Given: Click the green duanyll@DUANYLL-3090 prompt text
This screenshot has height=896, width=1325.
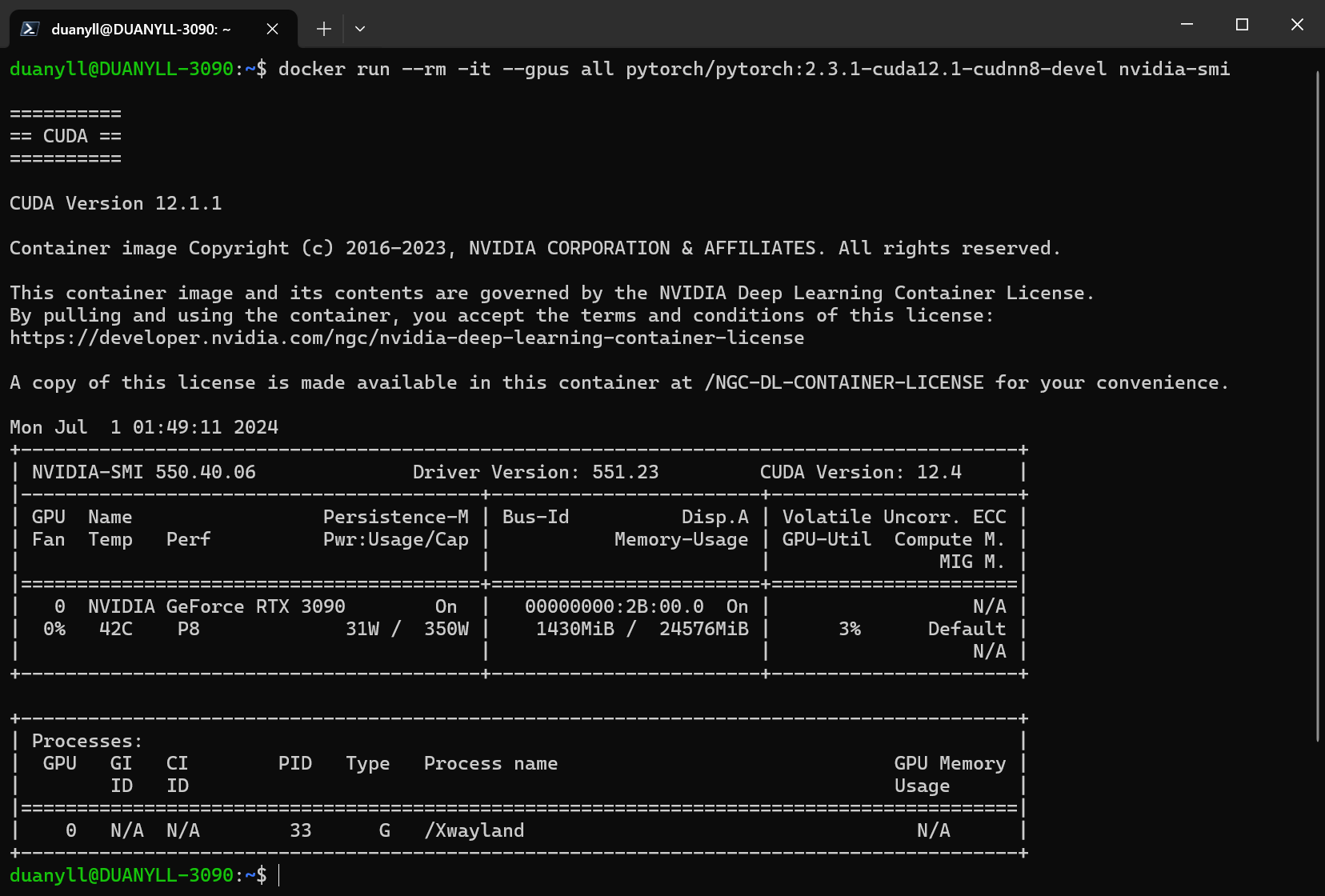Looking at the screenshot, I should pyautogui.click(x=120, y=875).
